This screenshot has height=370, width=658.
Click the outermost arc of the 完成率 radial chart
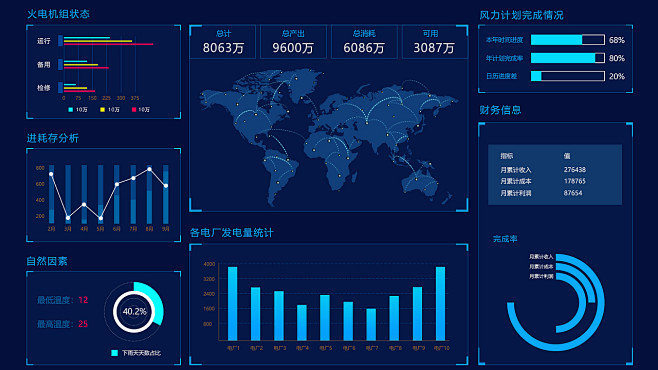[x=602, y=302]
